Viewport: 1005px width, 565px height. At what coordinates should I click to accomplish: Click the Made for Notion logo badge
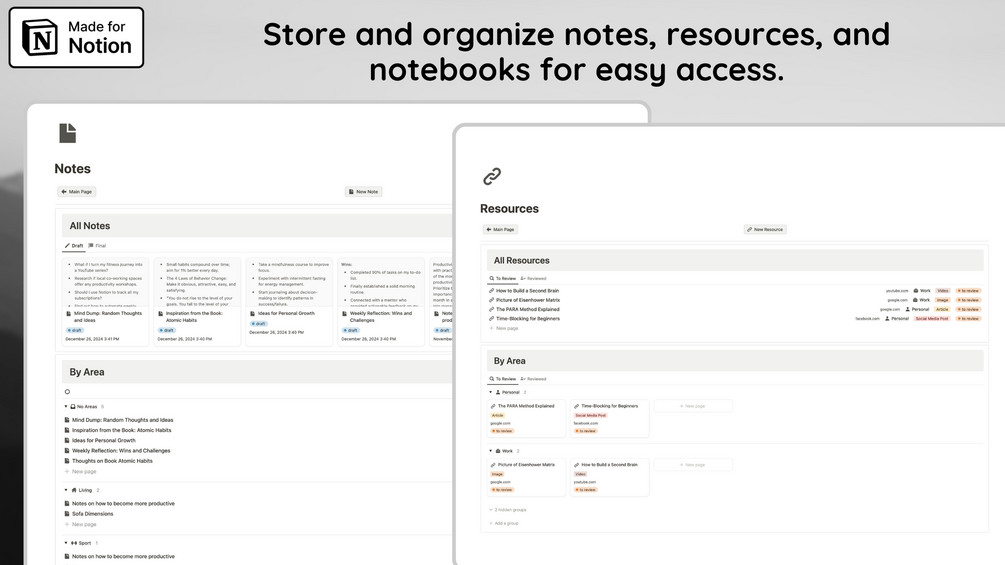coord(76,37)
